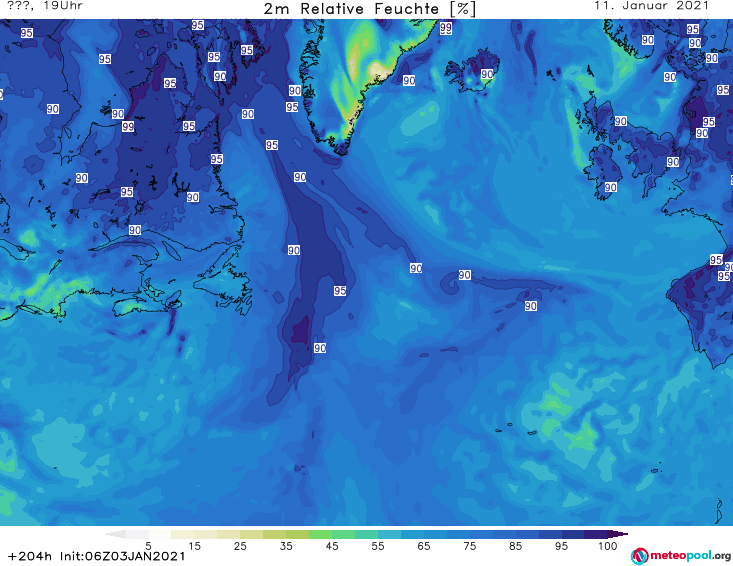Click the '75' value on the color scale
Viewport: 733px width, 566px height.
point(469,546)
